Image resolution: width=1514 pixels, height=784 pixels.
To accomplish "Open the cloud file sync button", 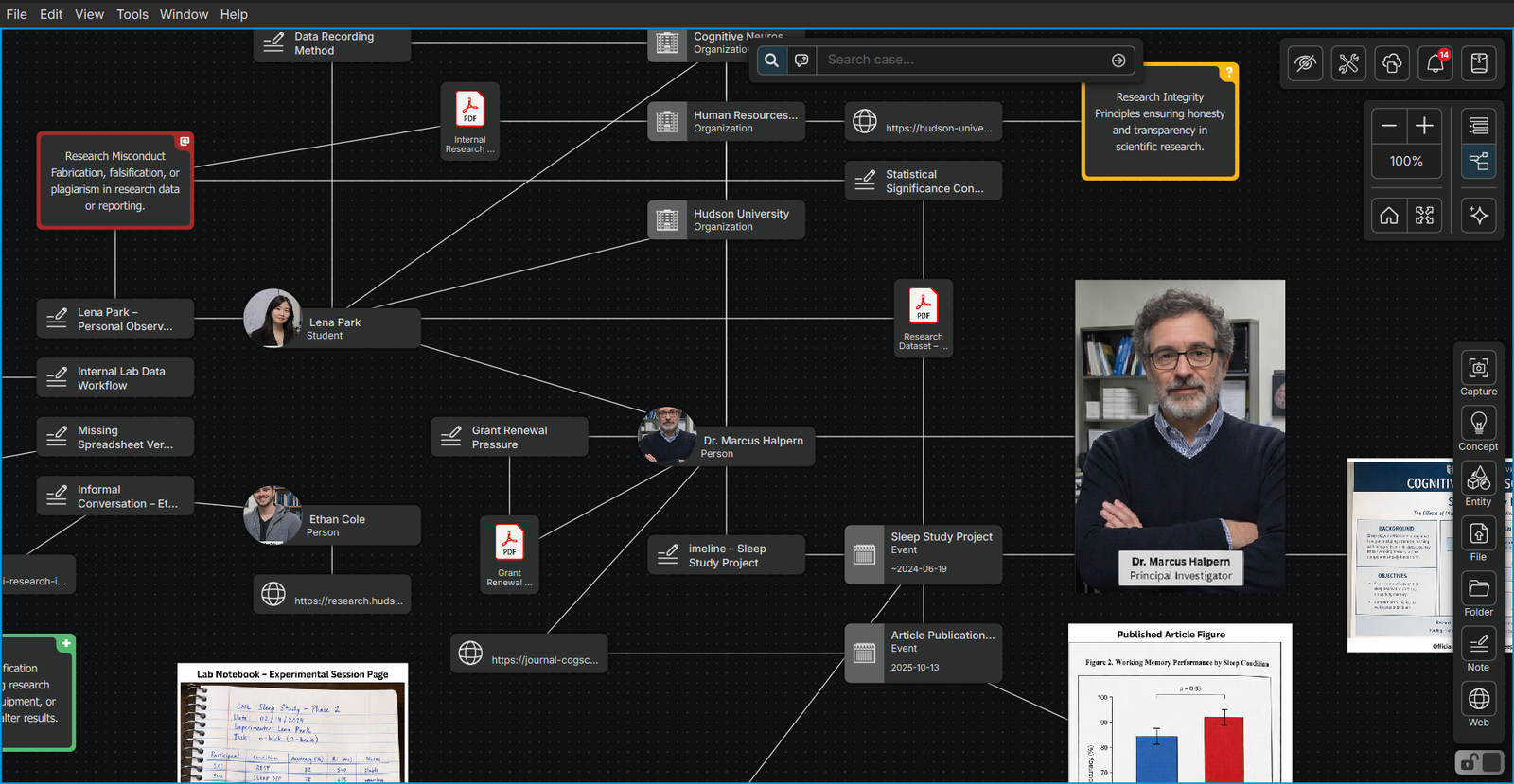I will (x=1392, y=63).
